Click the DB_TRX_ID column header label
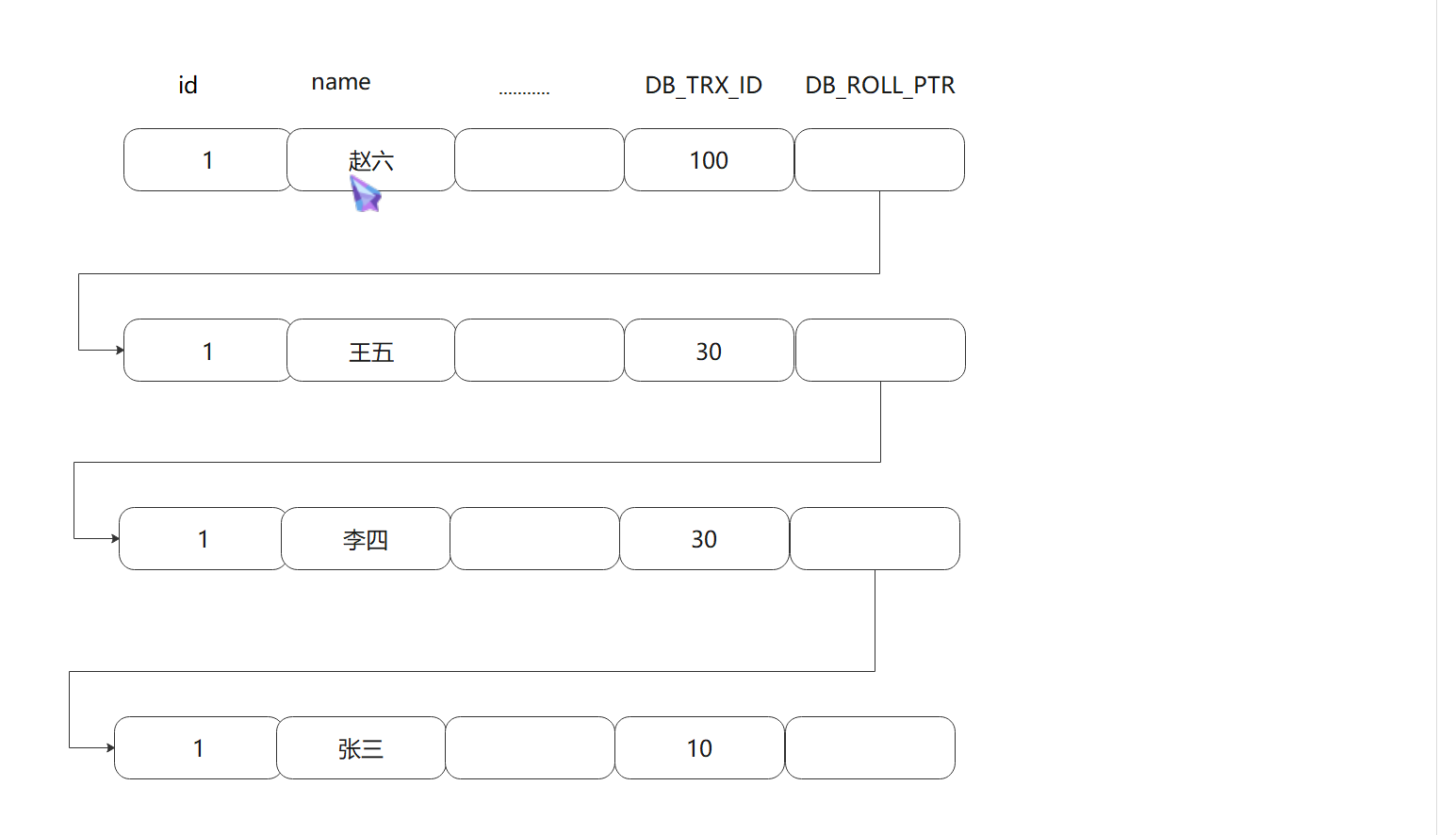 click(x=703, y=86)
